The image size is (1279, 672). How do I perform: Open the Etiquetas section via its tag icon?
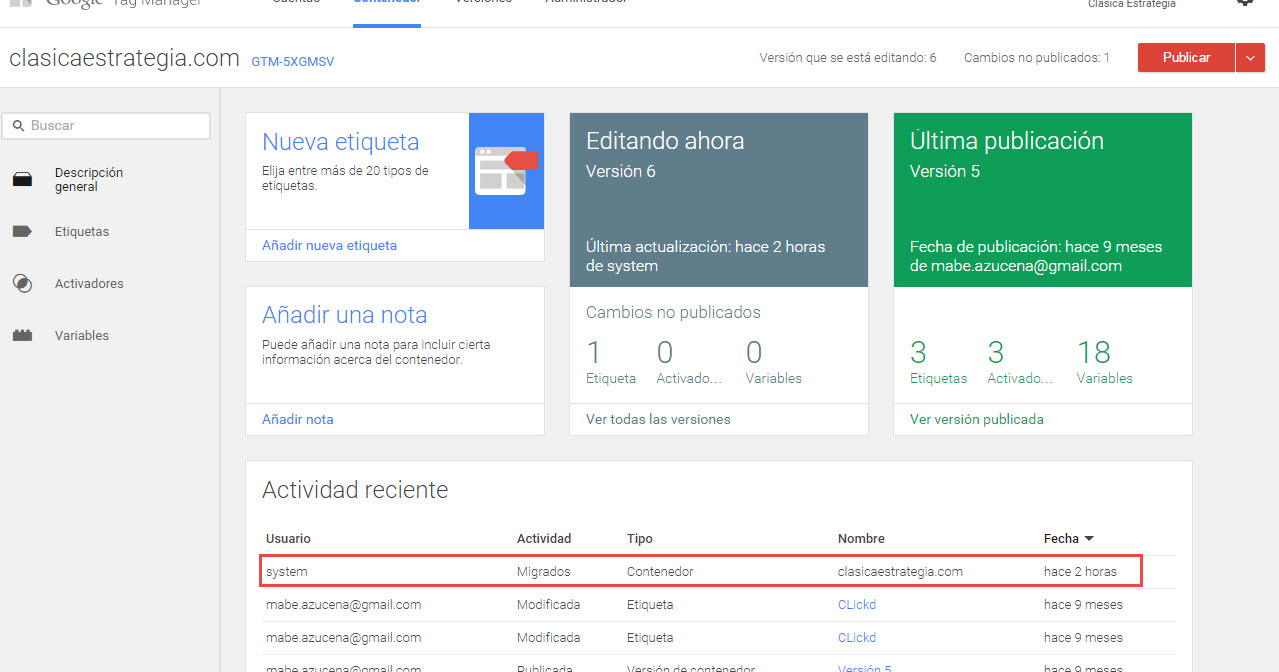coord(22,232)
